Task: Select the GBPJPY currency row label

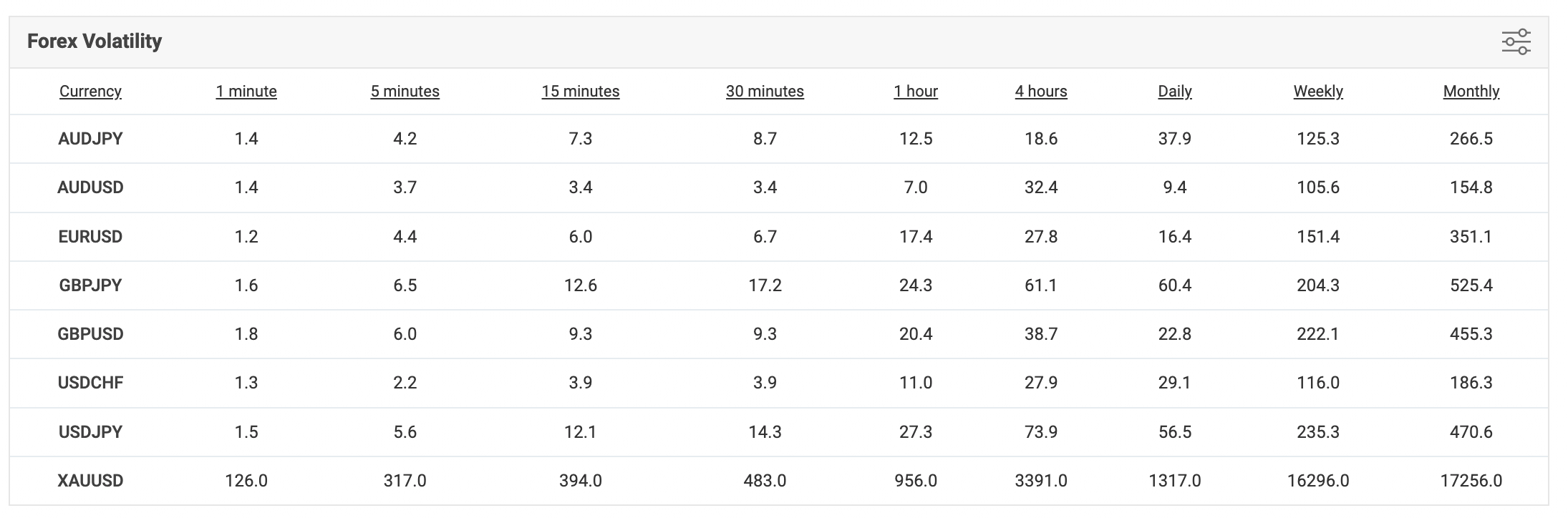Action: 90,285
